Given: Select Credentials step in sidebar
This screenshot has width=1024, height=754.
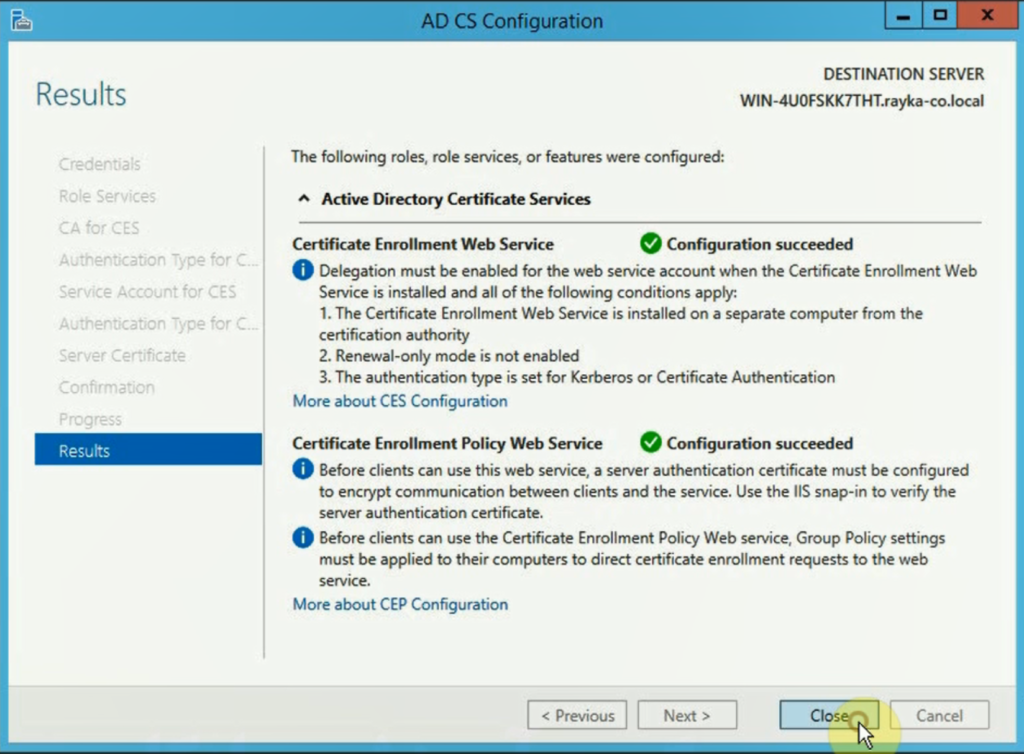Looking at the screenshot, I should point(99,164).
